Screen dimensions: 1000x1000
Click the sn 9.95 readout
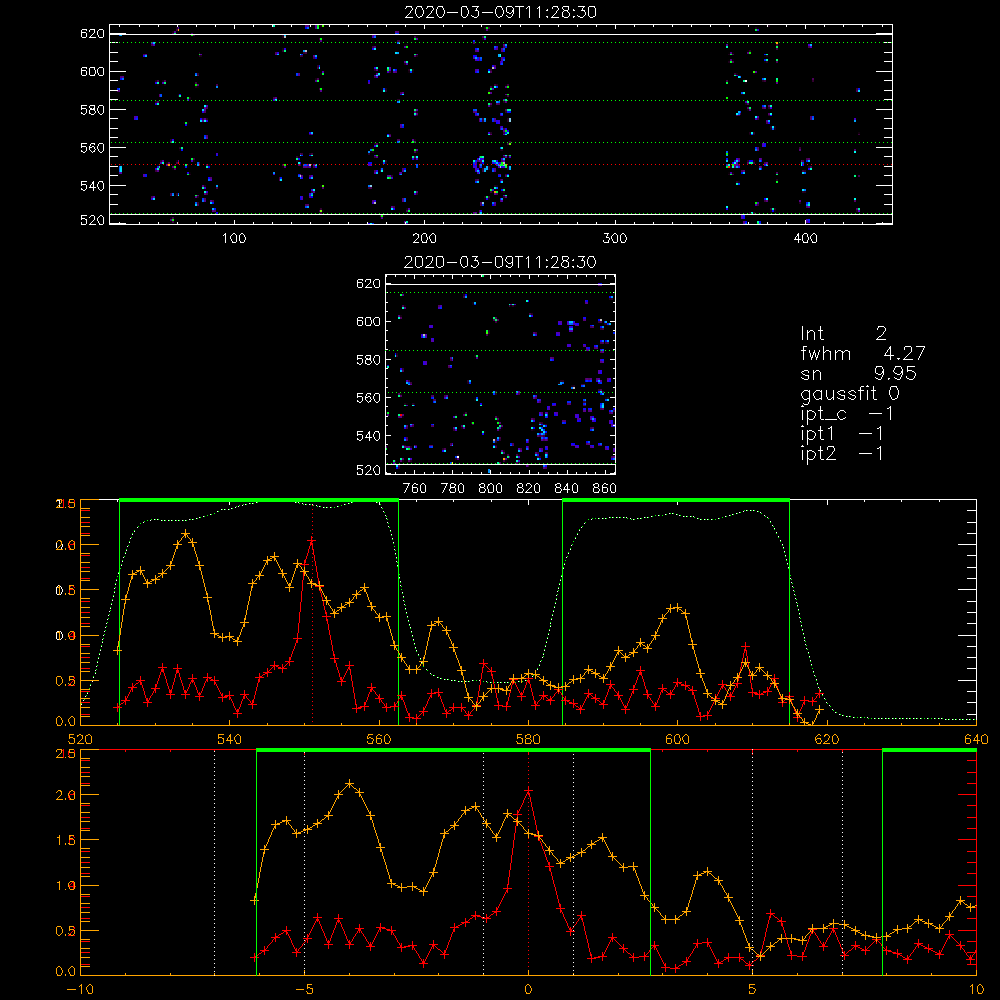pos(858,373)
